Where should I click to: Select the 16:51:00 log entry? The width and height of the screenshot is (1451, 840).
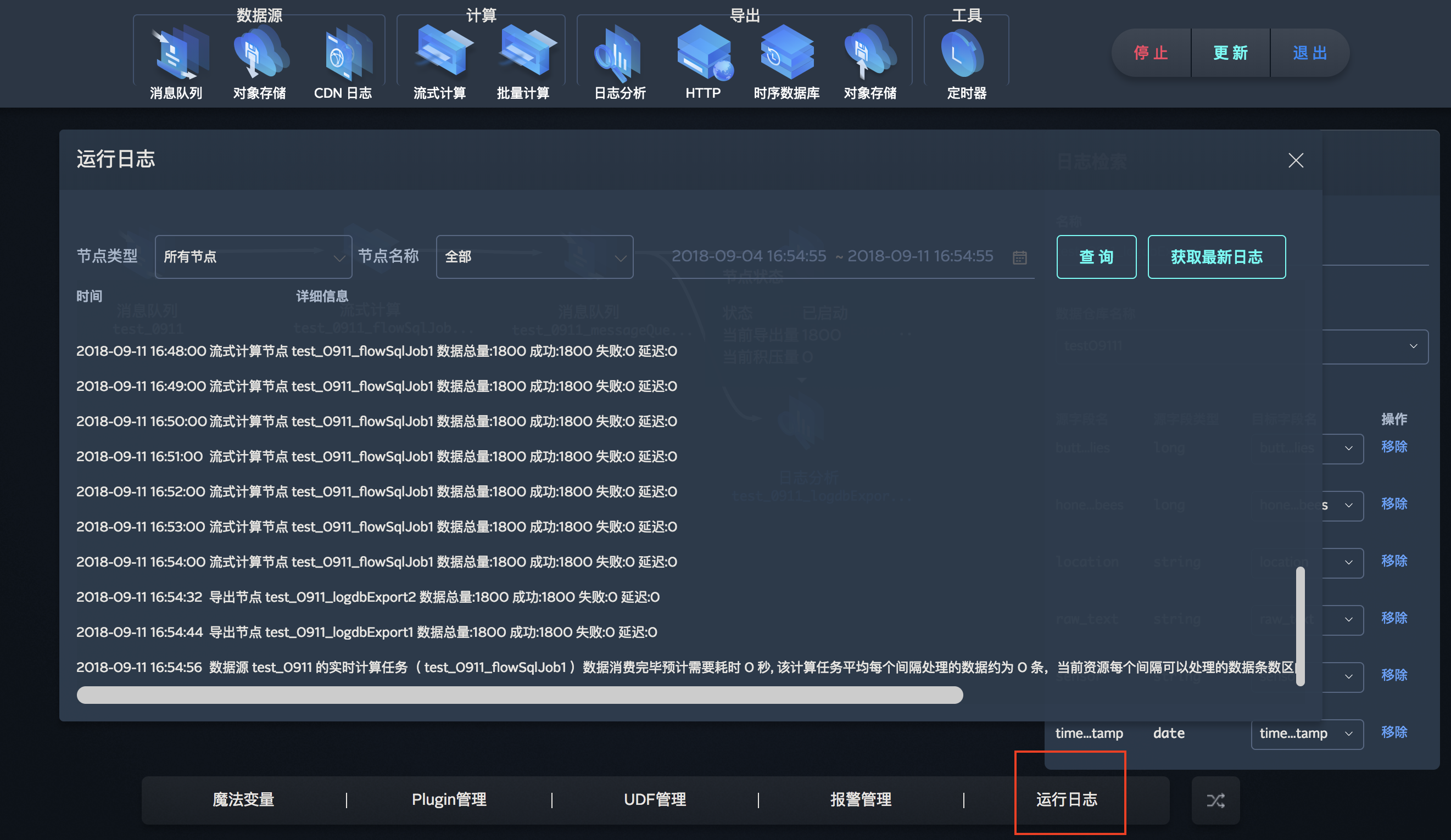[x=377, y=457]
